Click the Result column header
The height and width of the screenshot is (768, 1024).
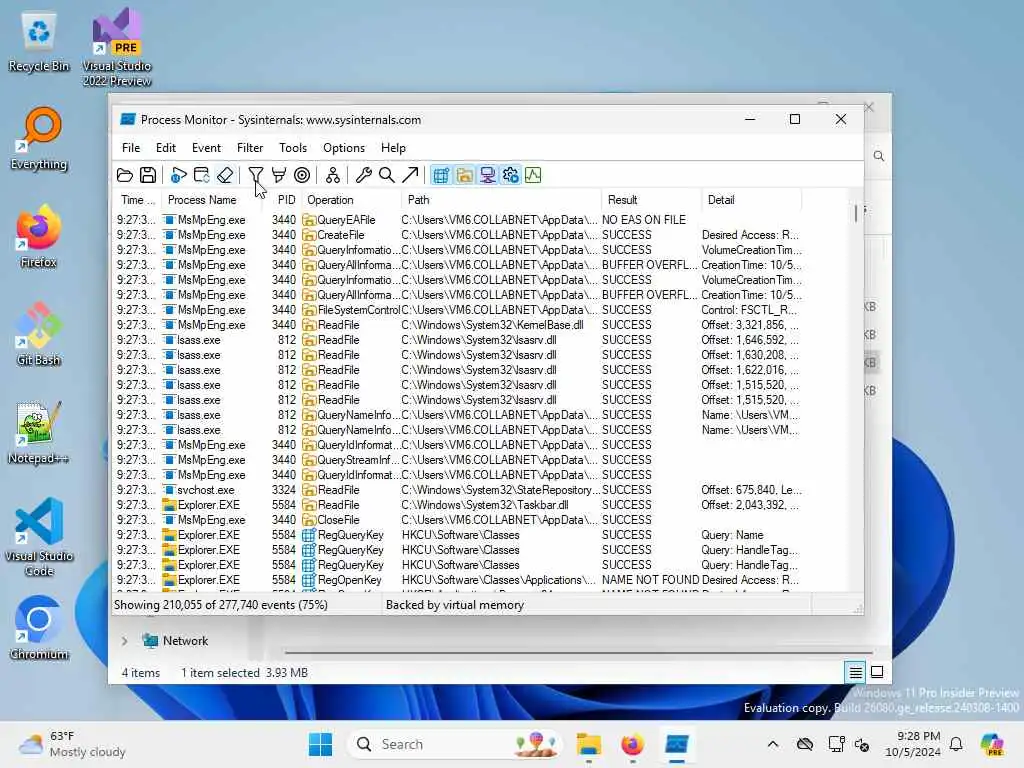[x=651, y=200]
